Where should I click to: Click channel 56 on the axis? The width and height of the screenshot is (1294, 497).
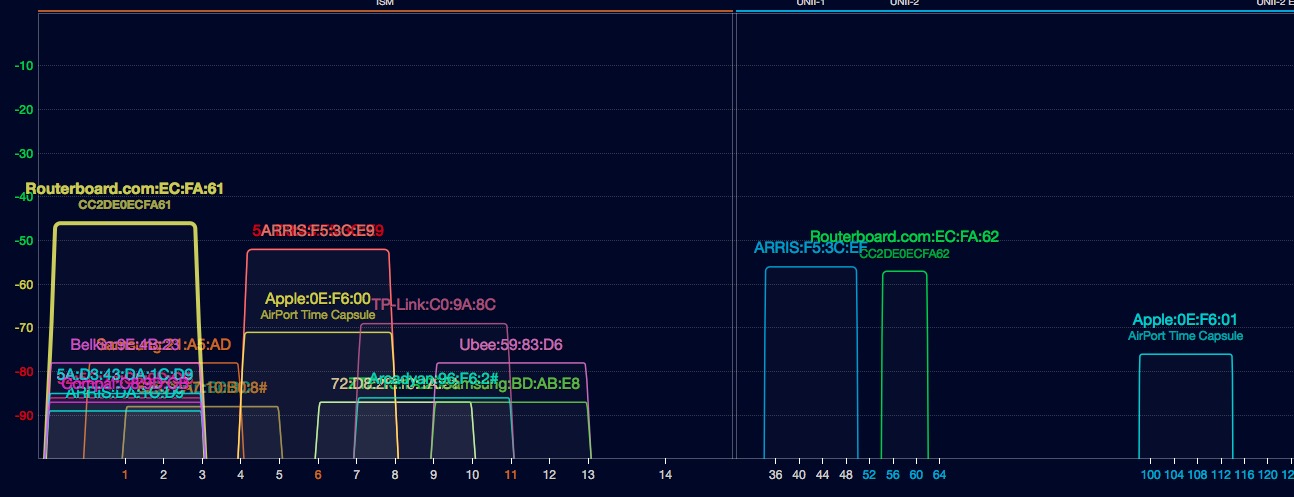pyautogui.click(x=893, y=475)
